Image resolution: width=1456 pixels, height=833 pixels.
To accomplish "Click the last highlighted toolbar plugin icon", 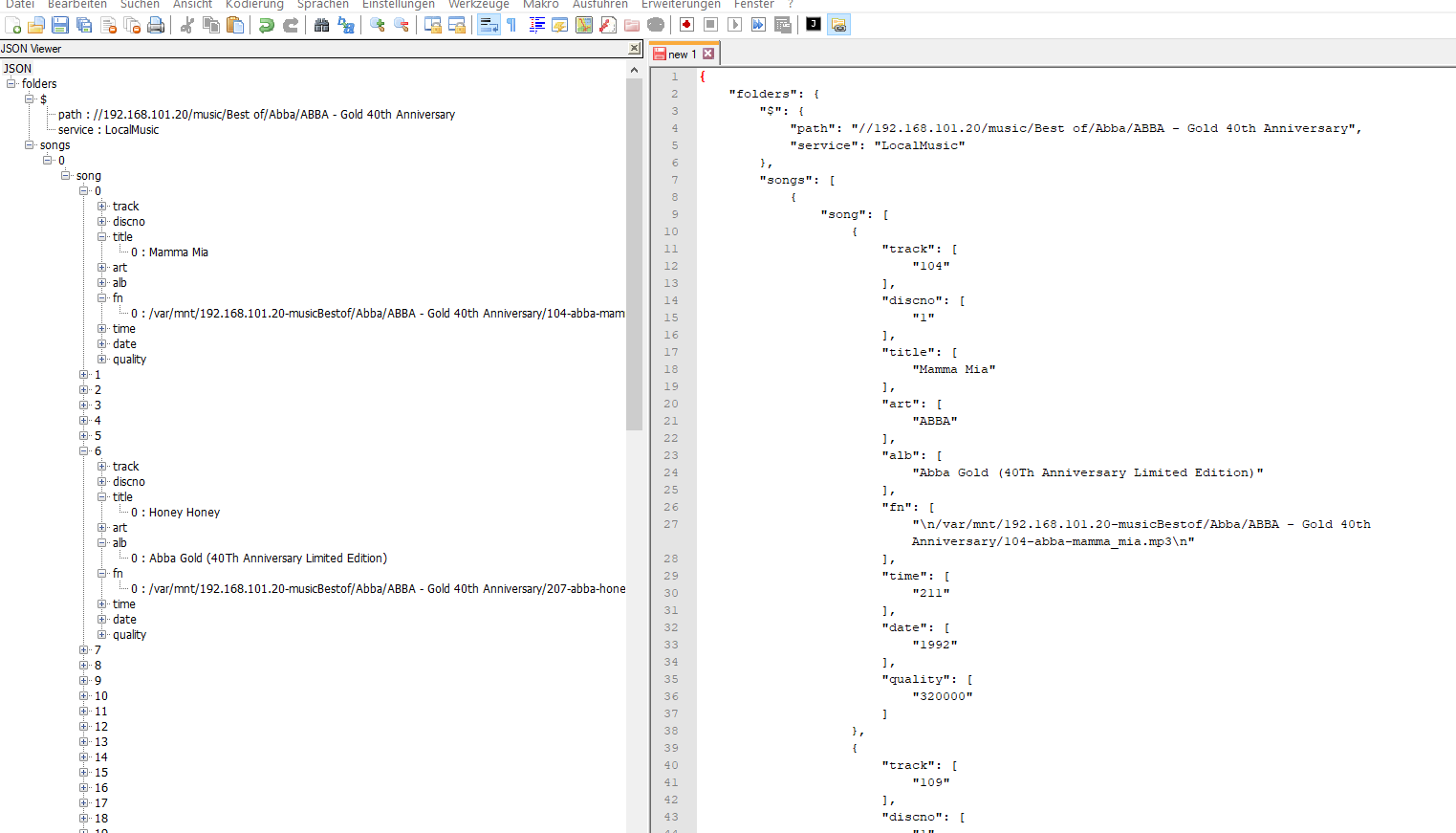I will [838, 25].
